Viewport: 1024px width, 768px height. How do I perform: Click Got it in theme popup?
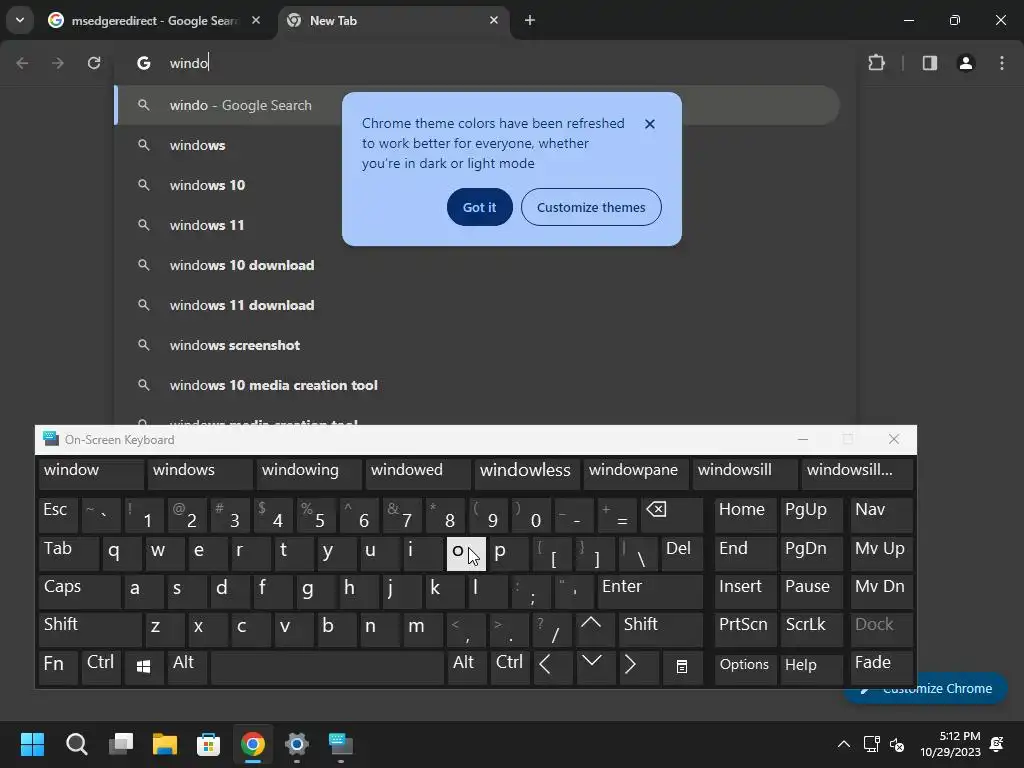coord(479,207)
